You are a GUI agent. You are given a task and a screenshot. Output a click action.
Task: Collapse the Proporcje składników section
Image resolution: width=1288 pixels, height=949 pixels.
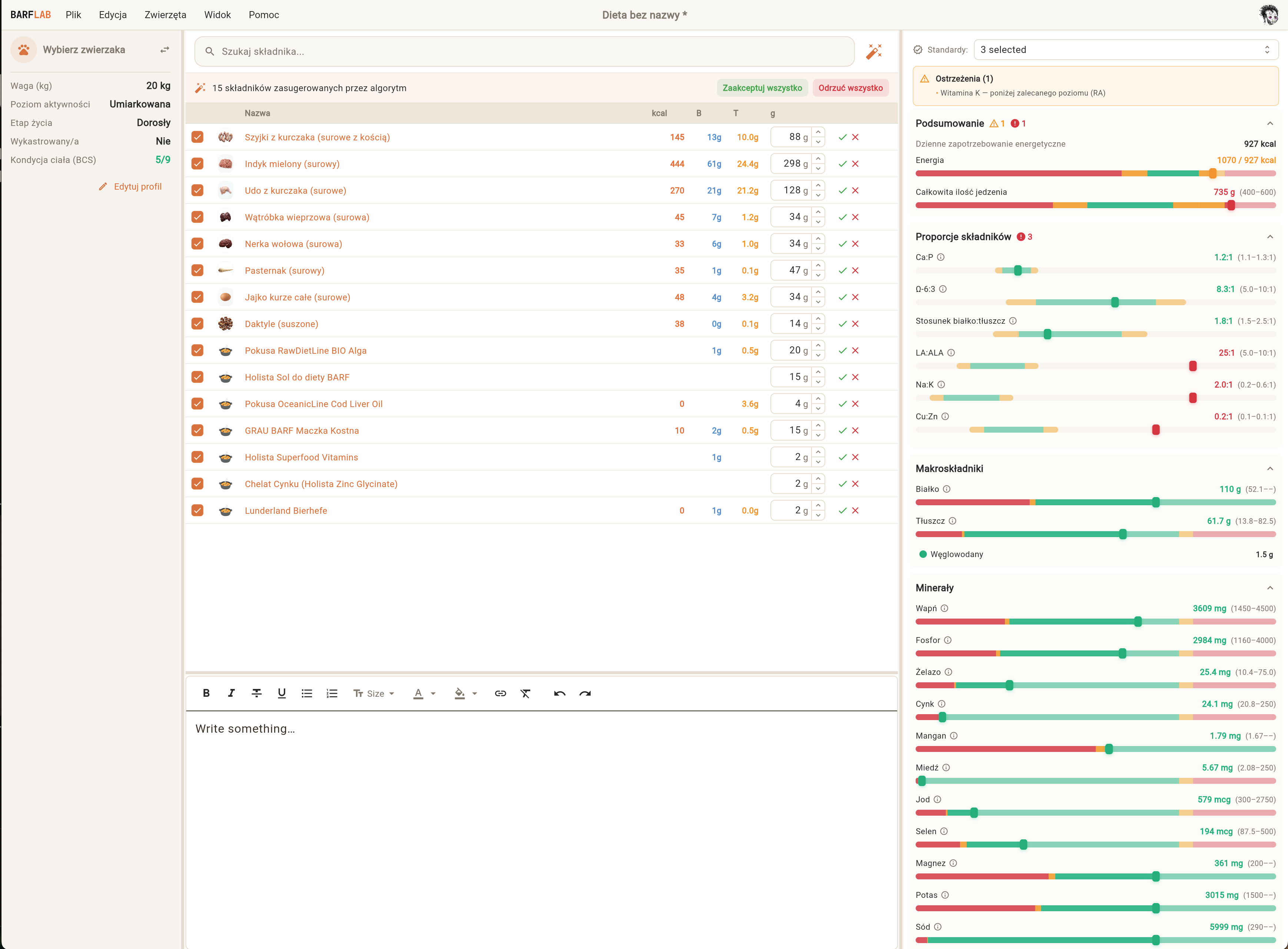pos(1269,237)
